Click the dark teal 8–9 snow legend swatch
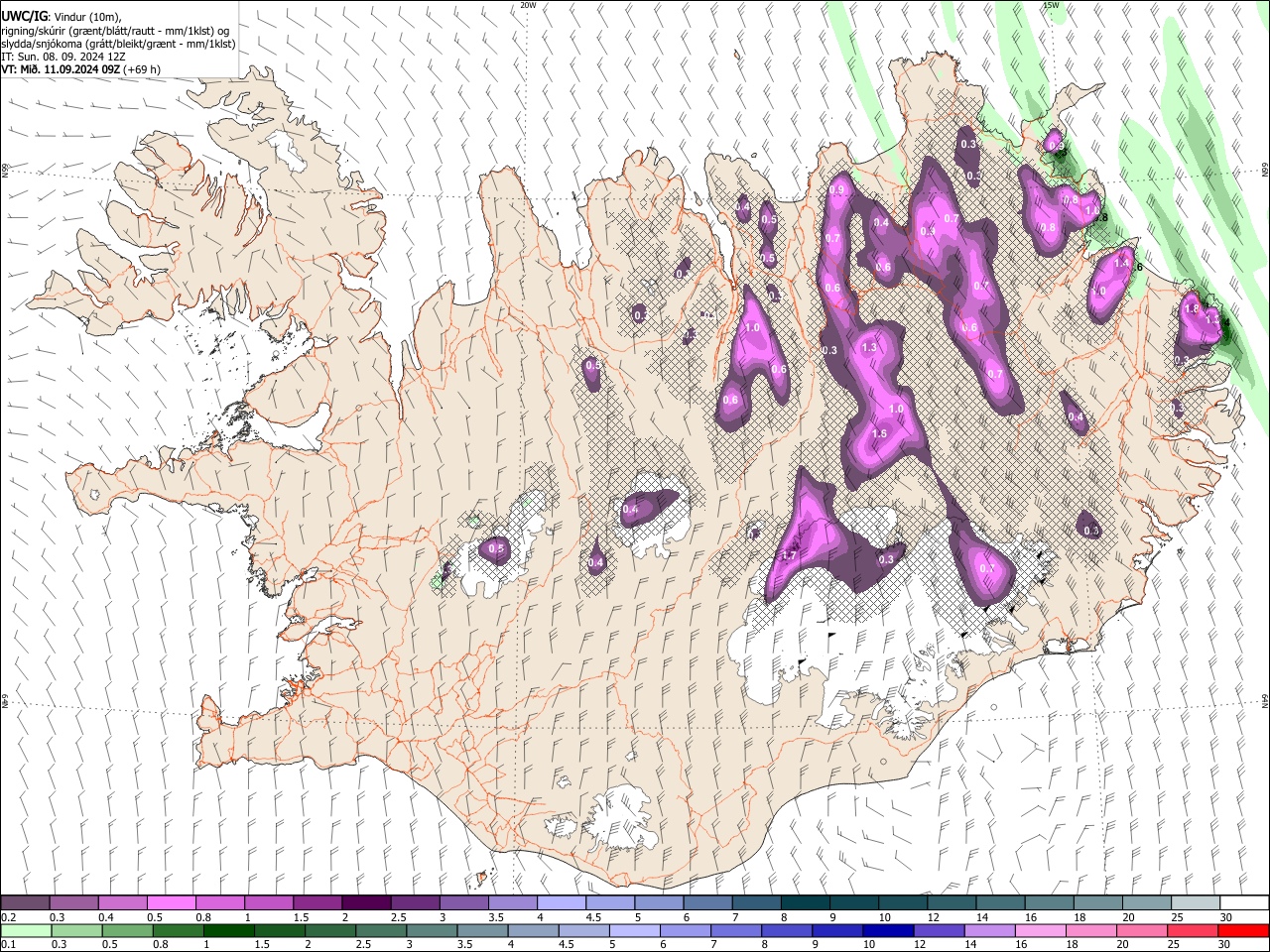This screenshot has width=1270, height=952. (805, 902)
